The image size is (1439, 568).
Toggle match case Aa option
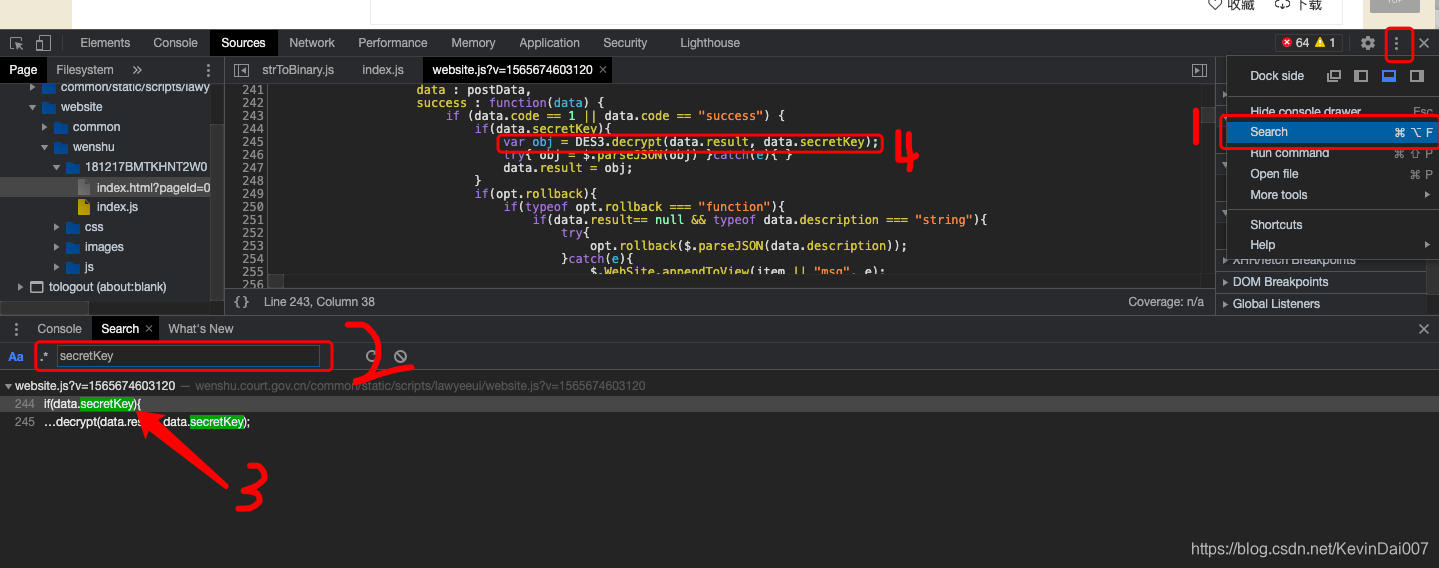(16, 357)
